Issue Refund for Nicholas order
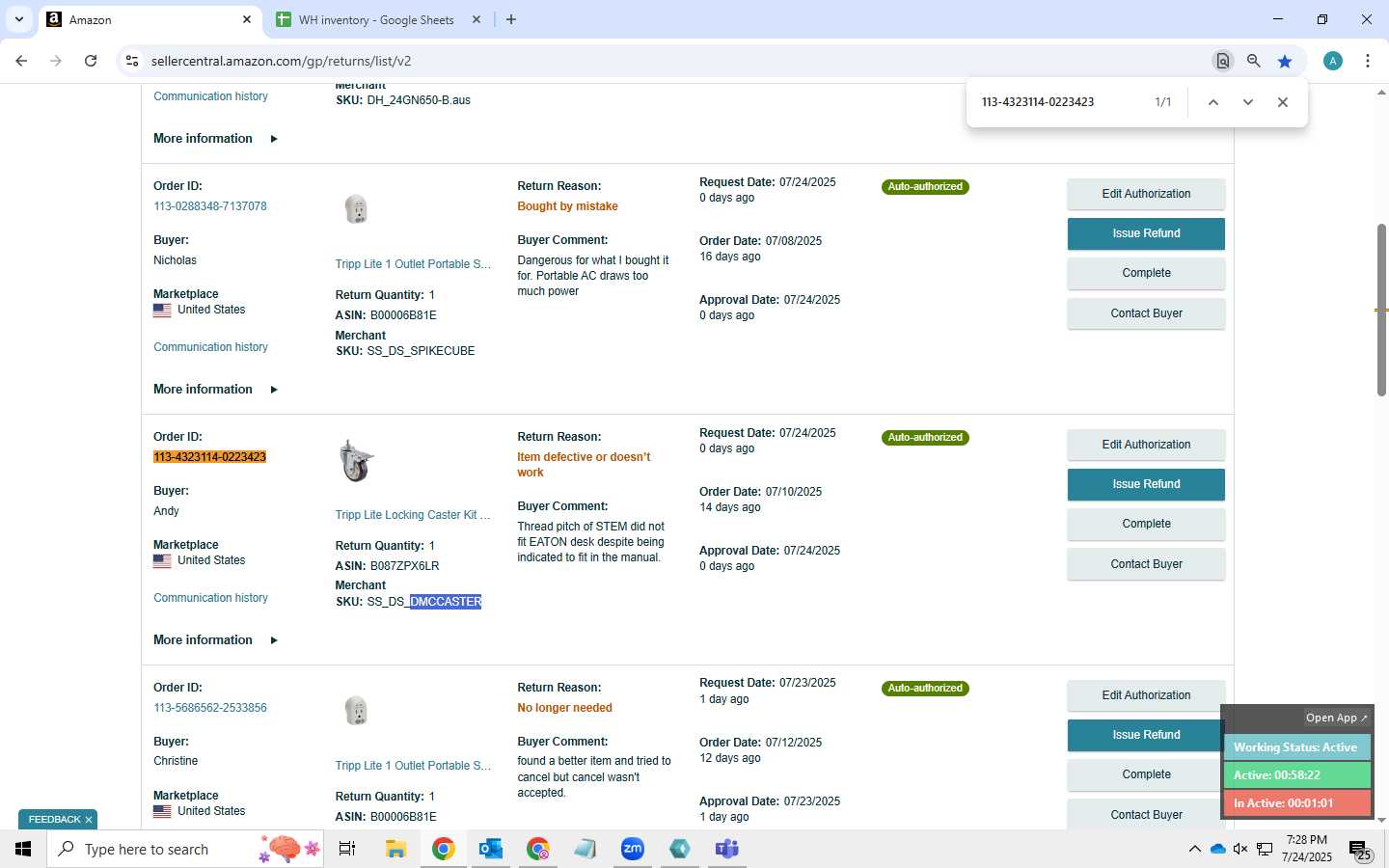The height and width of the screenshot is (868, 1389). coord(1146,233)
